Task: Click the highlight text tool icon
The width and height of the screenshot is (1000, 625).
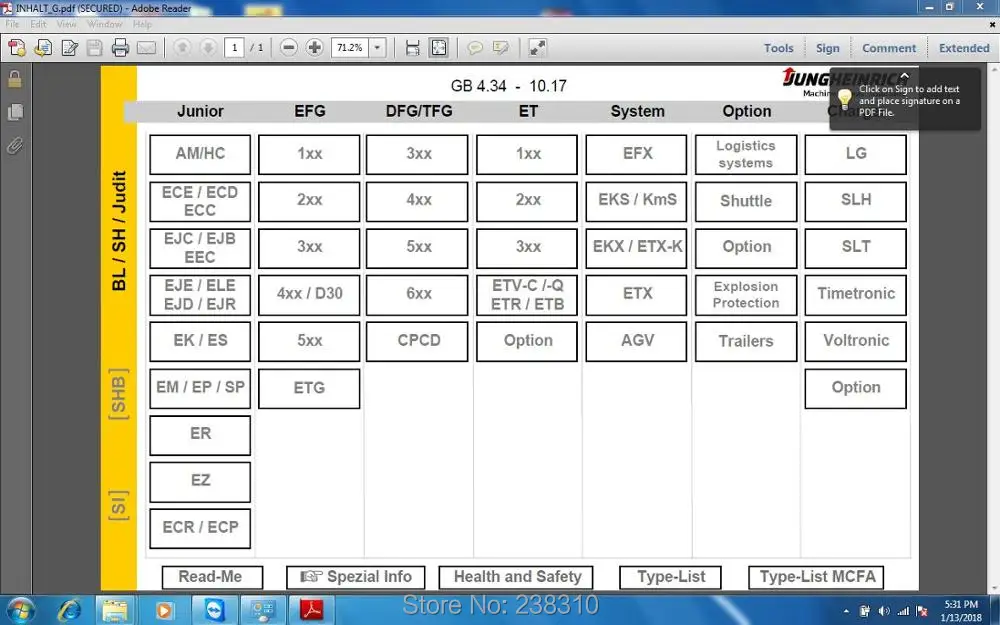Action: (501, 48)
